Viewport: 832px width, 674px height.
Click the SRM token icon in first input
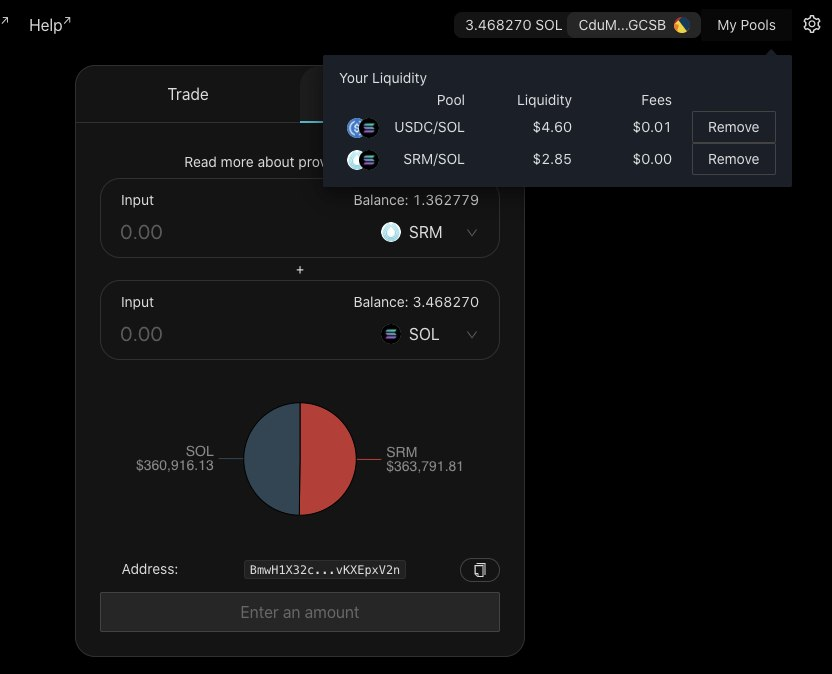coord(391,232)
